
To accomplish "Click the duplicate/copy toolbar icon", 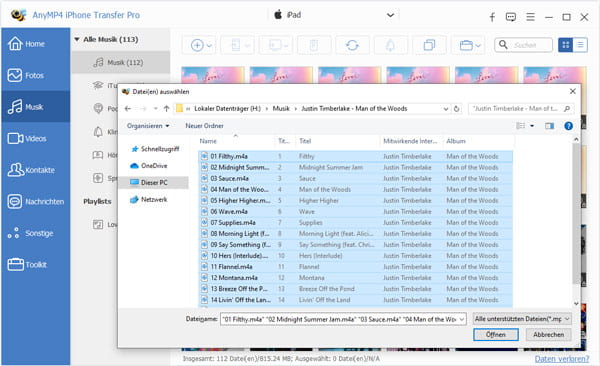I will click(429, 45).
